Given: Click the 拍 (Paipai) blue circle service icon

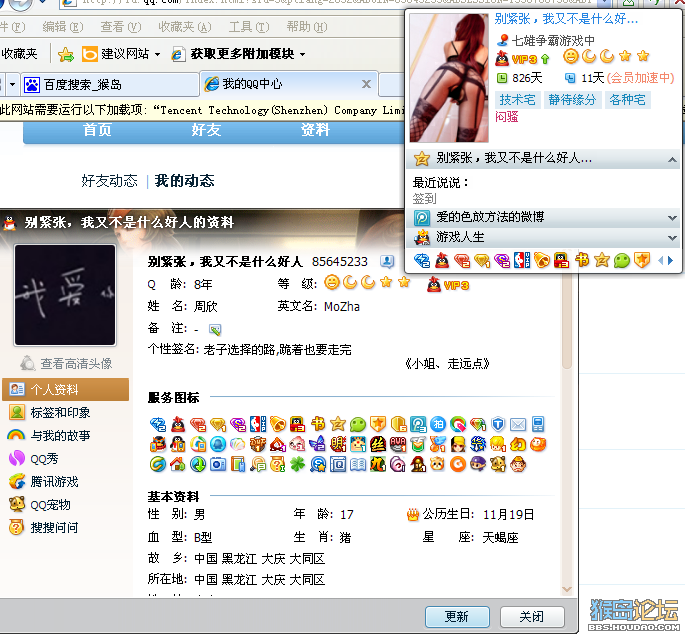Looking at the screenshot, I should 438,424.
